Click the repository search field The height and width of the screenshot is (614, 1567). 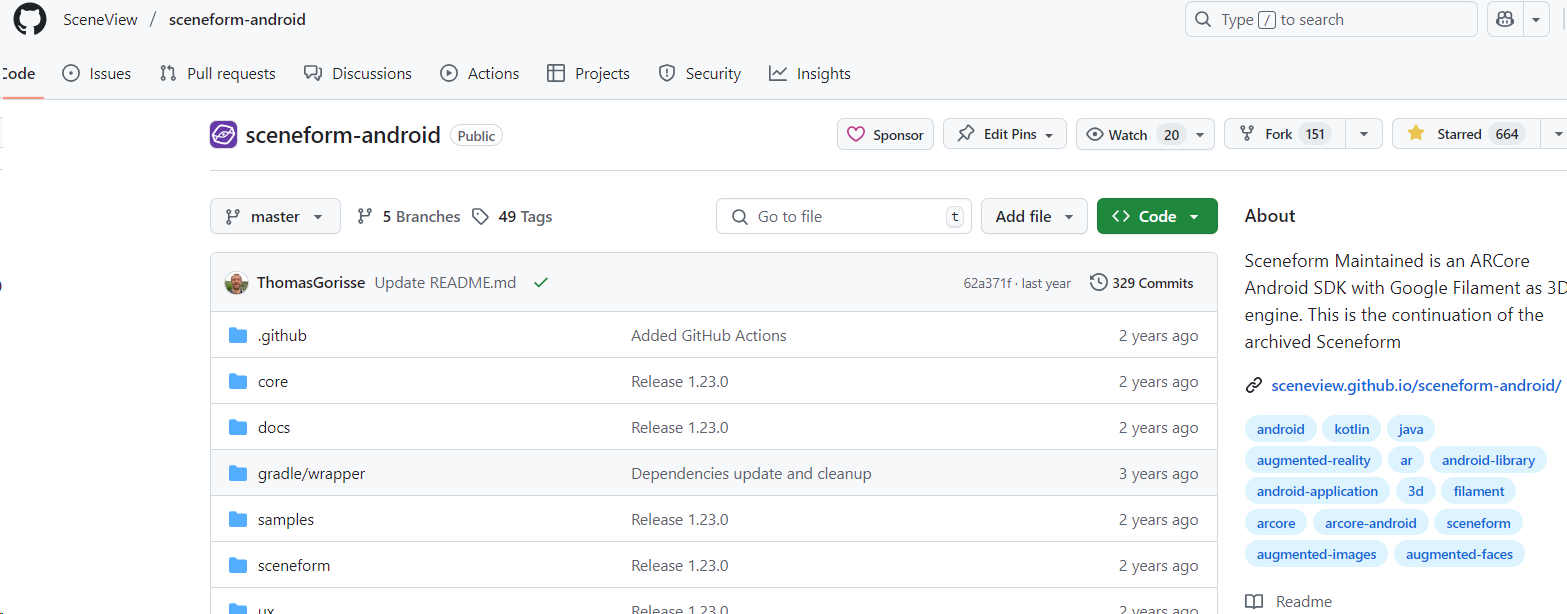tap(1331, 19)
